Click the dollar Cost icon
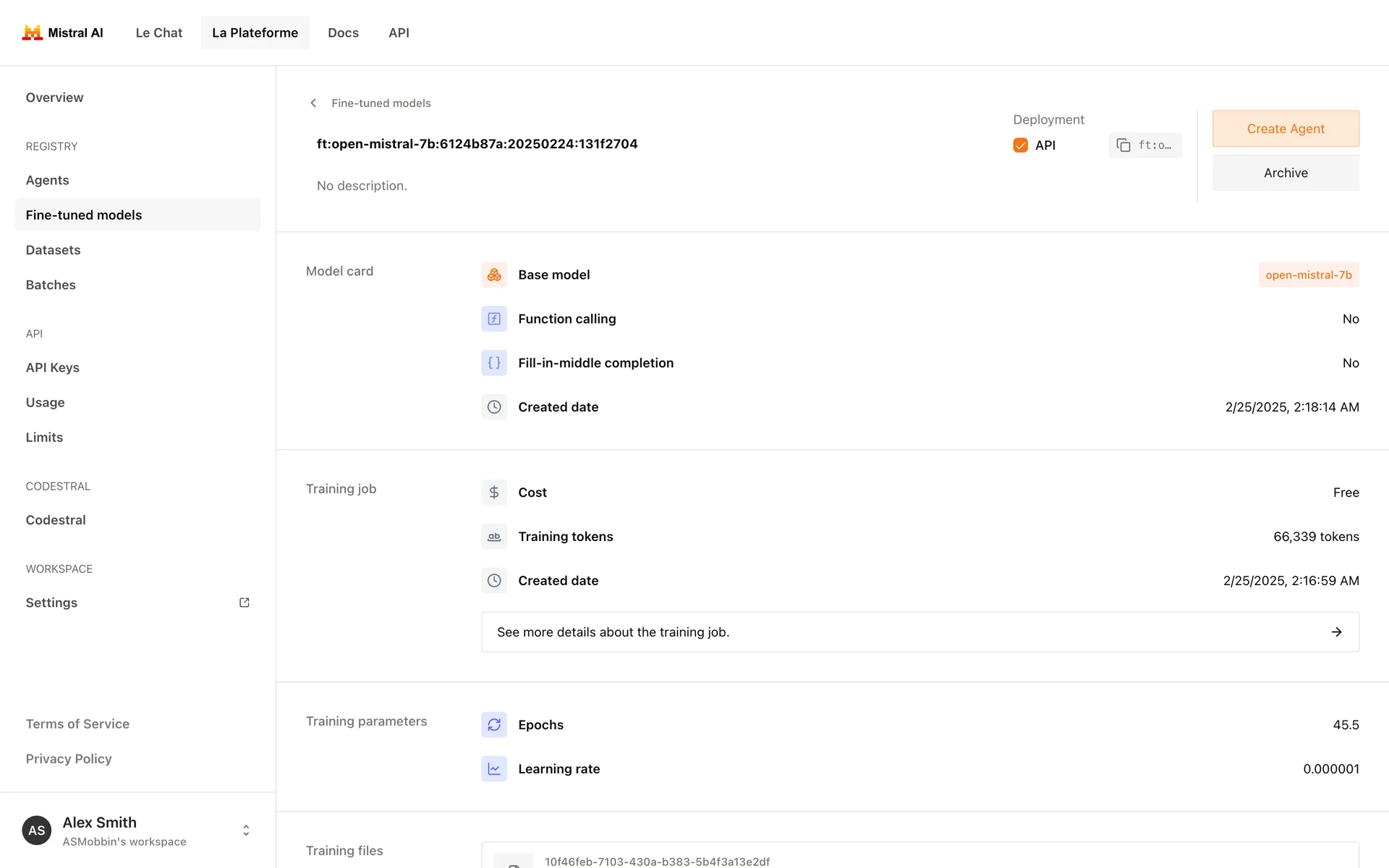Image resolution: width=1389 pixels, height=868 pixels. pos(494,493)
